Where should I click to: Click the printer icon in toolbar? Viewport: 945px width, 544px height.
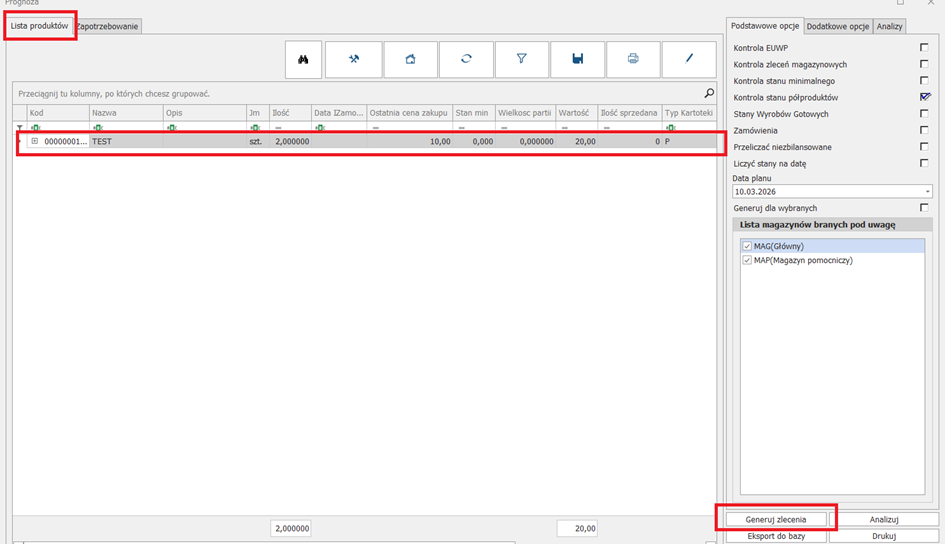click(x=633, y=59)
